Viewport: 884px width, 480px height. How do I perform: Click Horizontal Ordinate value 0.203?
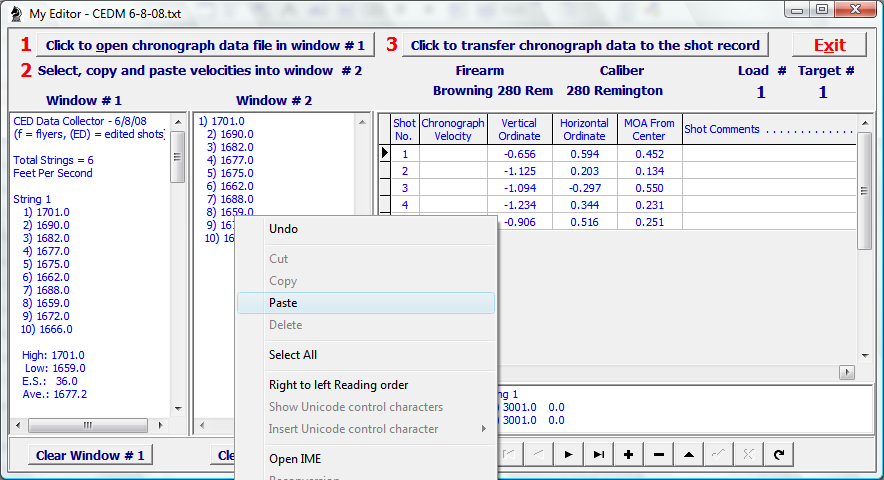point(585,171)
